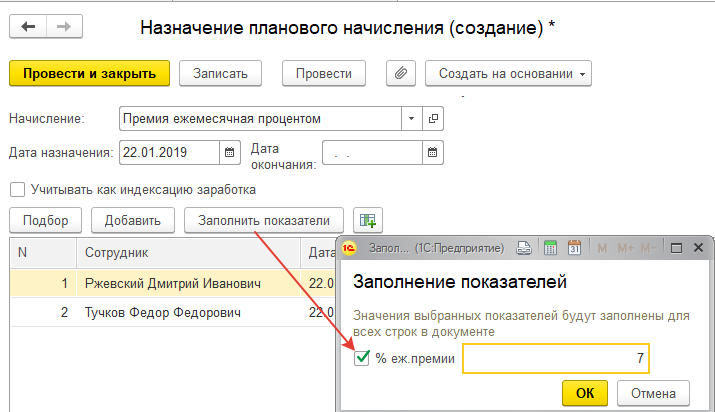Click Провести и закрыть button
The height and width of the screenshot is (412, 715).
coord(89,73)
